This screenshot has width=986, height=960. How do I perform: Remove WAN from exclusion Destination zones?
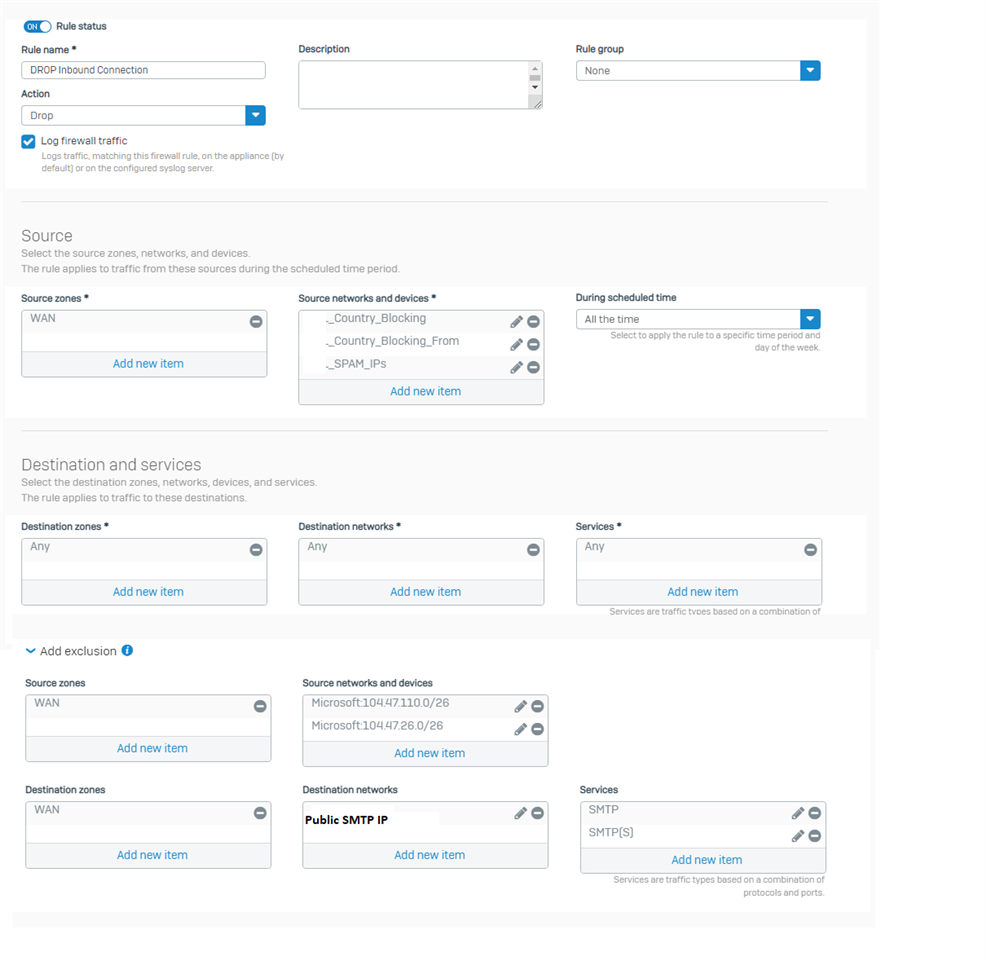coord(260,813)
